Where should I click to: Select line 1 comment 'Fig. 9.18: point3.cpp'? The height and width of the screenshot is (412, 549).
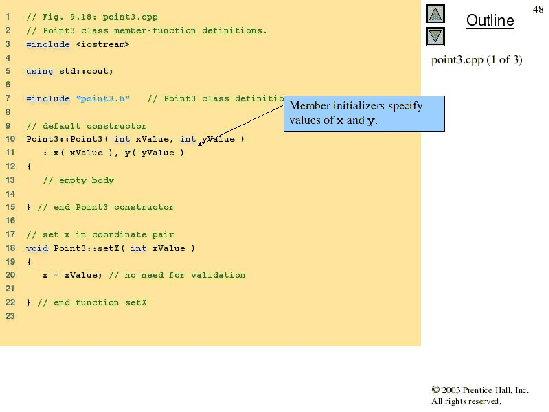point(92,17)
